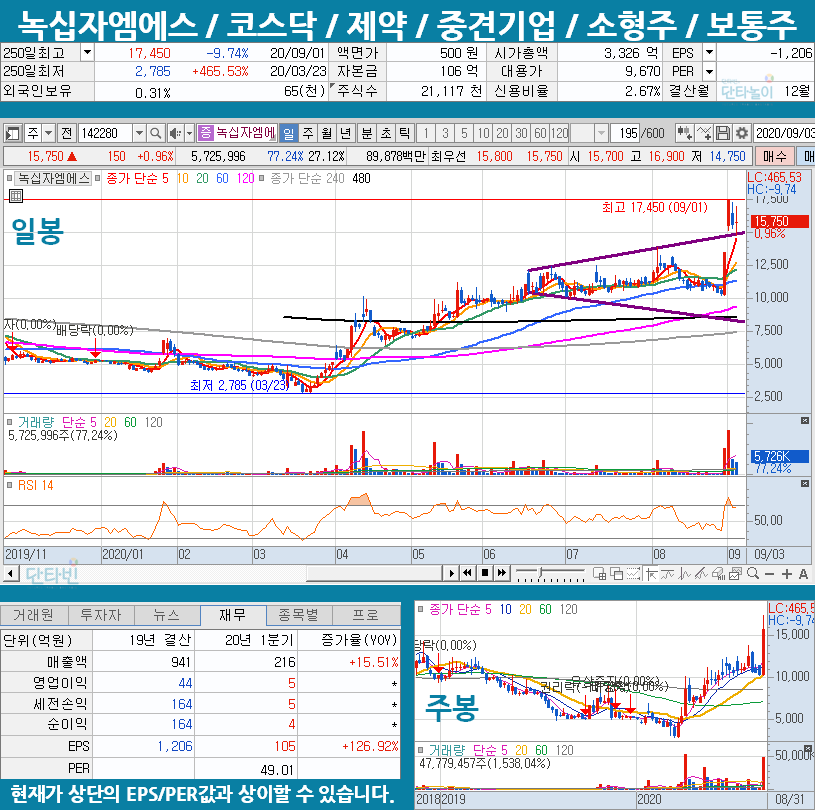The height and width of the screenshot is (810, 815).
Task: Toggle the 종가 단순 moving average marker
Action: 97,178
